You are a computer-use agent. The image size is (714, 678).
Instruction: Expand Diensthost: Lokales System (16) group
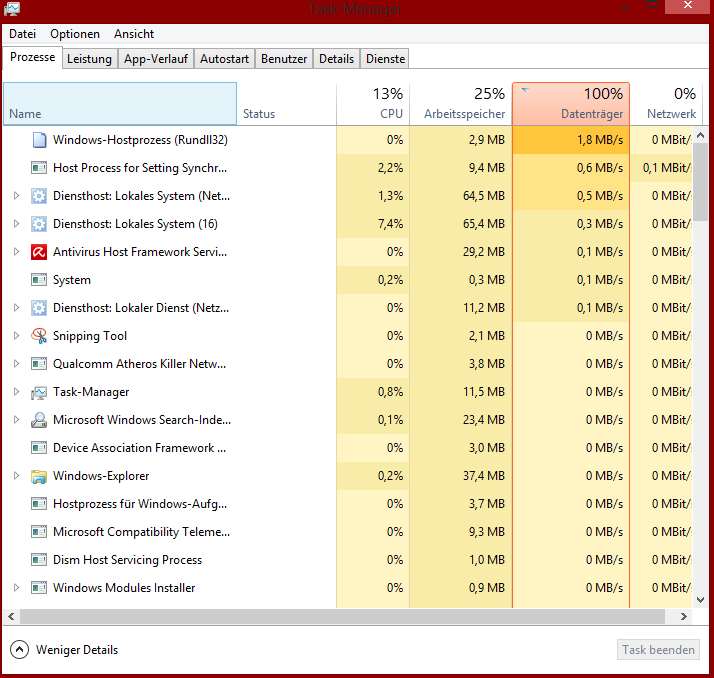click(x=16, y=224)
